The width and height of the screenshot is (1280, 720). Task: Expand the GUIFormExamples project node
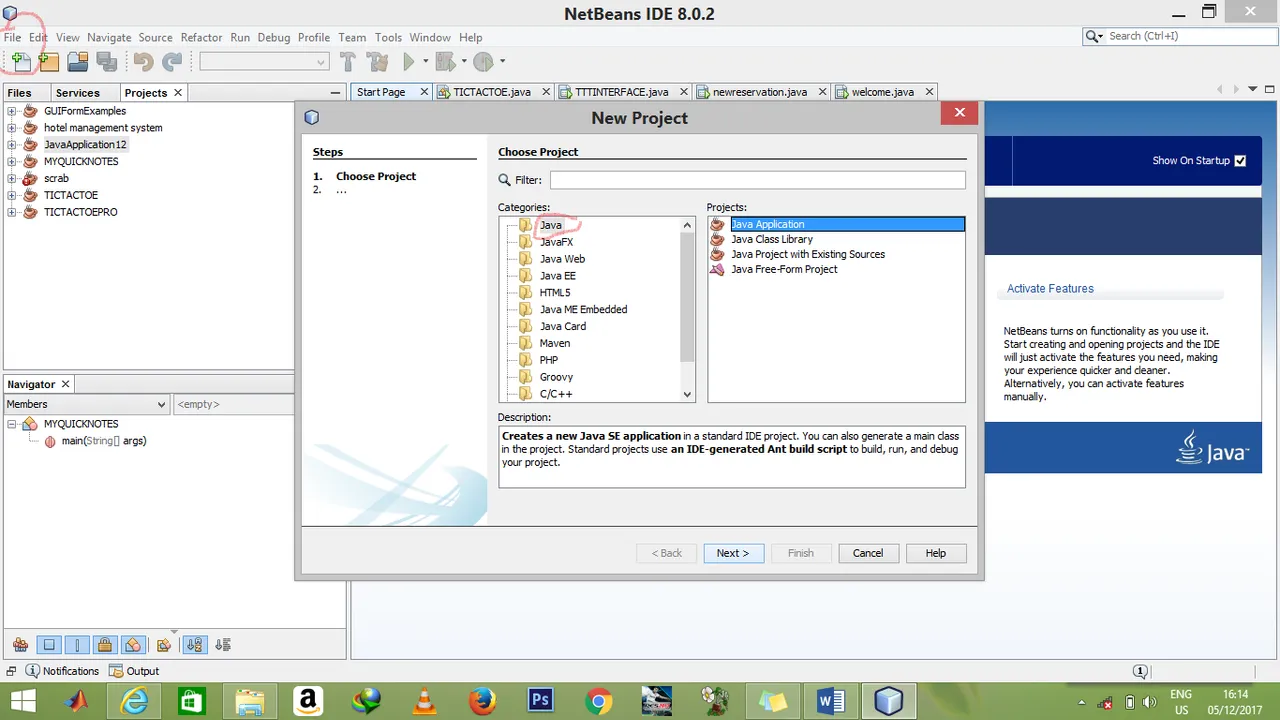point(11,111)
